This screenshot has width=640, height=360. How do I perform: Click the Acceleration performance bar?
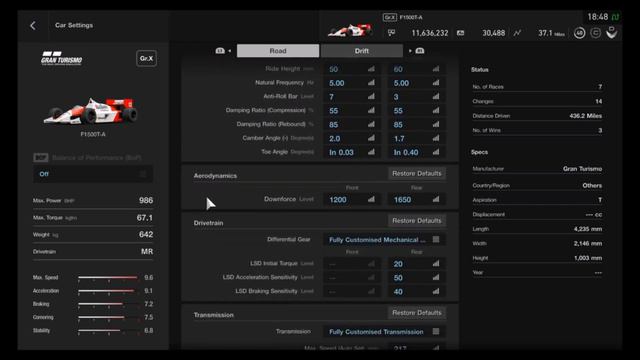pyautogui.click(x=108, y=291)
